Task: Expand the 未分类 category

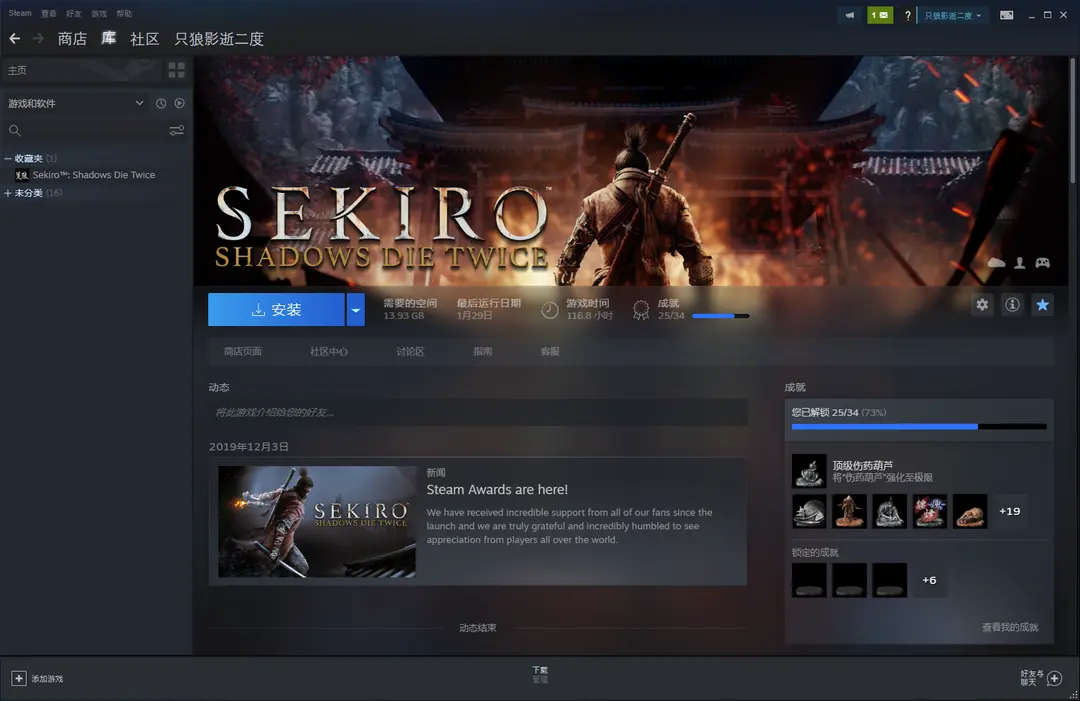Action: point(8,193)
